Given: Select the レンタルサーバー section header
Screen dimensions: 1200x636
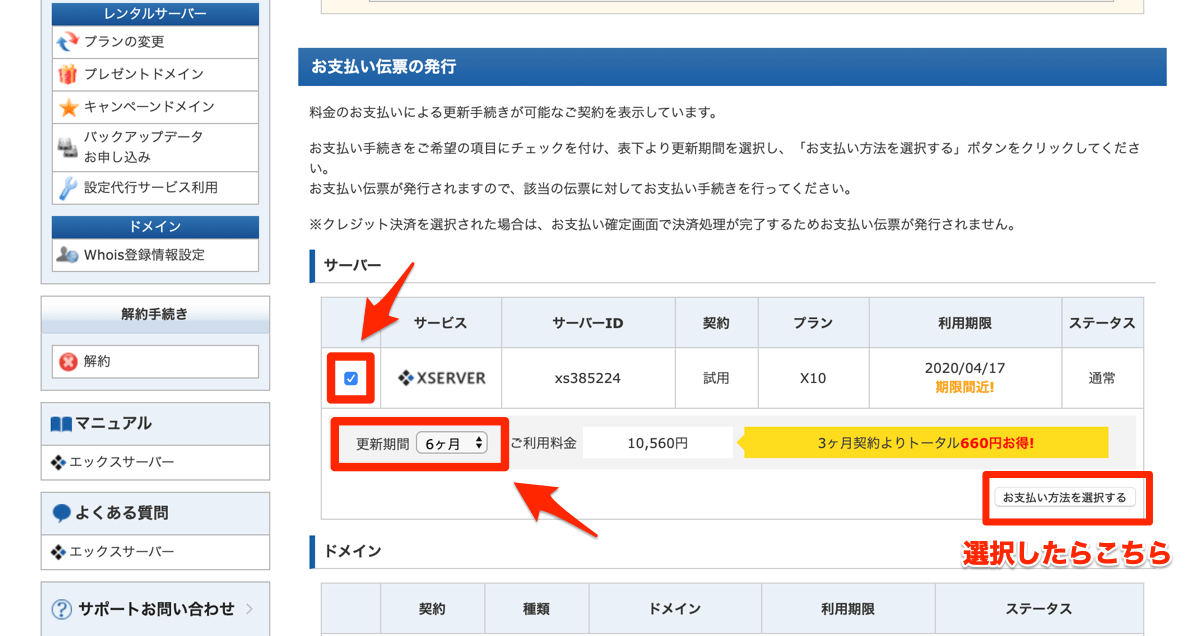Looking at the screenshot, I should pyautogui.click(x=155, y=12).
